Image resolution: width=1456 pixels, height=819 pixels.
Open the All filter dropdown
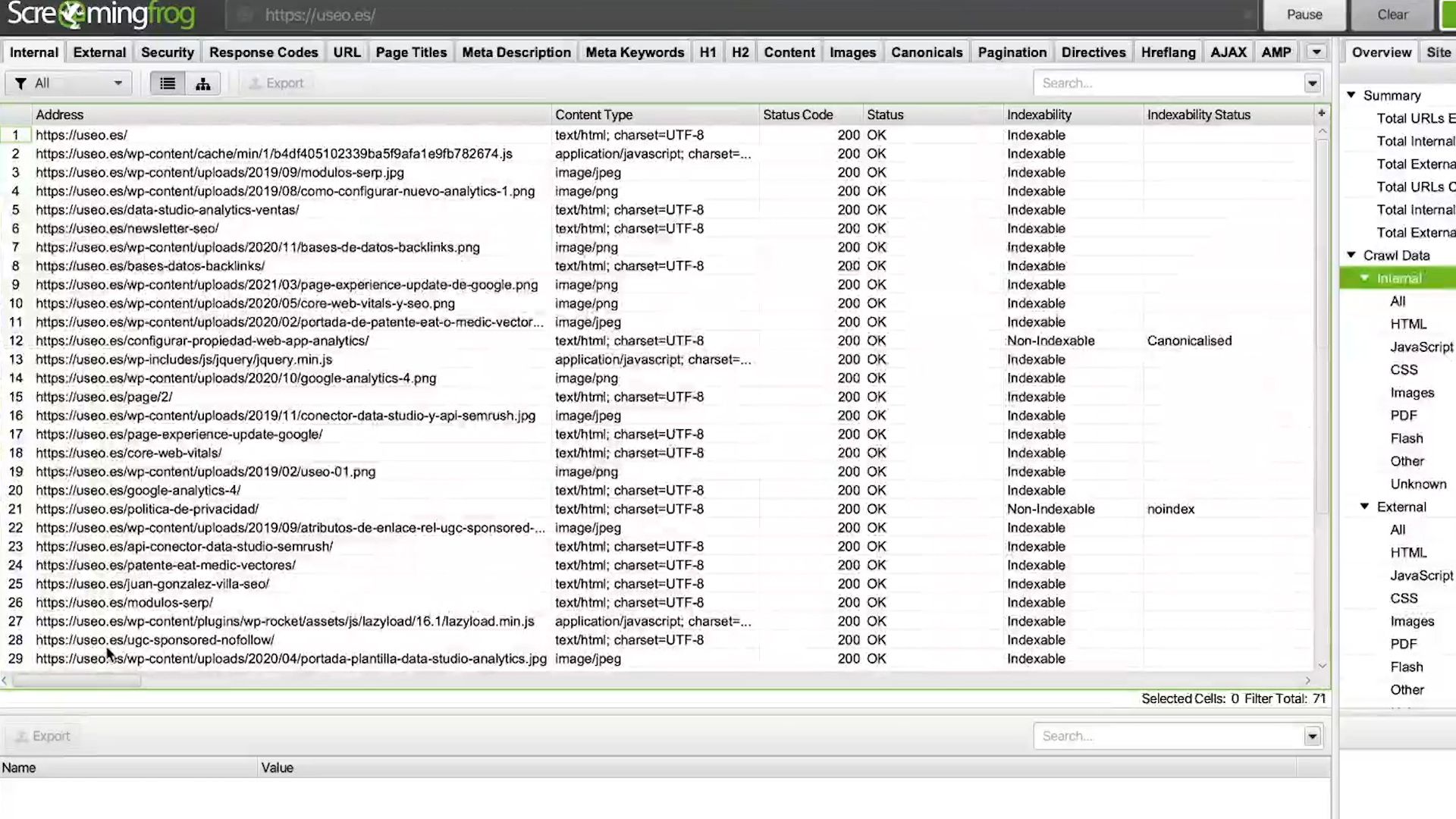tap(68, 83)
